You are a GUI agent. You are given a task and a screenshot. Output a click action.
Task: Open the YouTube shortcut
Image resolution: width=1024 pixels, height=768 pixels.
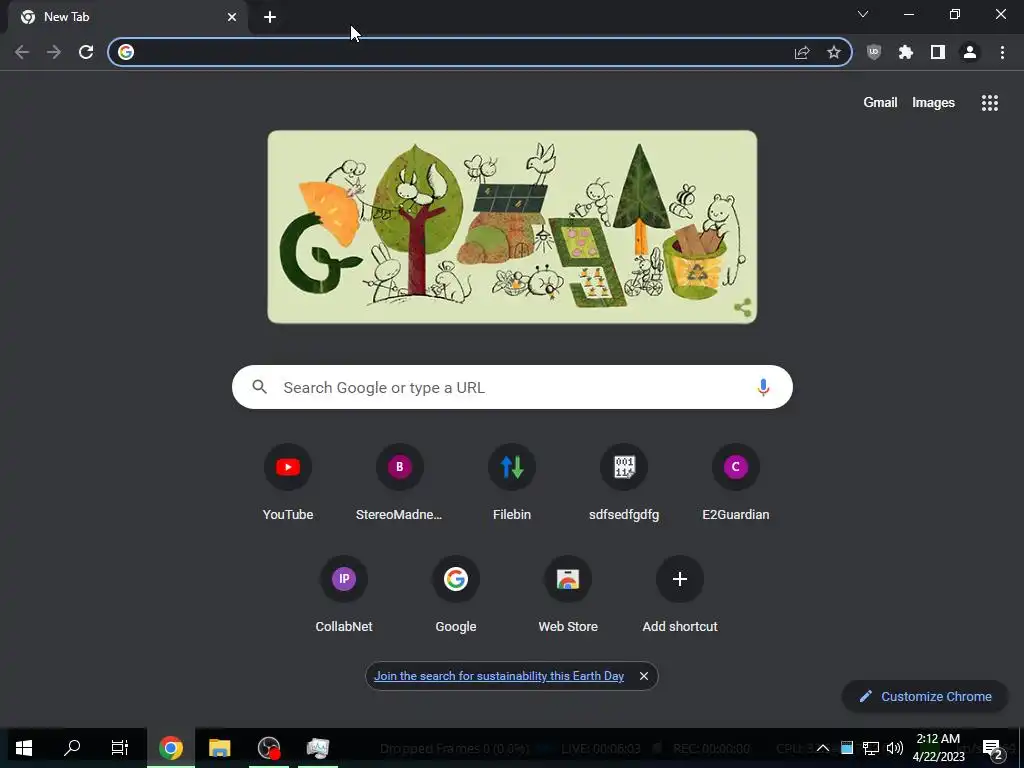(x=288, y=483)
